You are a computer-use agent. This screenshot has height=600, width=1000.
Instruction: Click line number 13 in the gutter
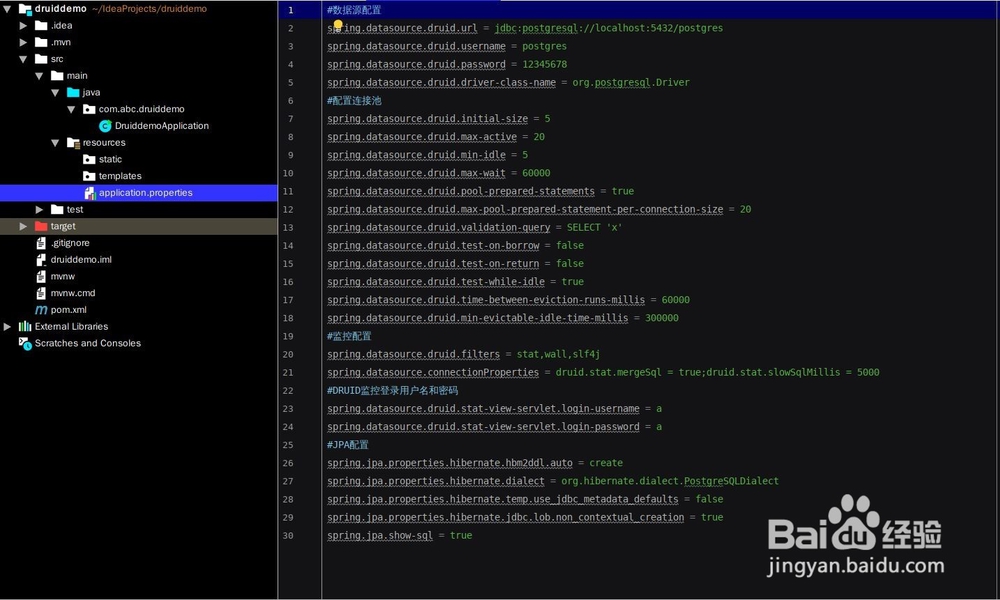288,228
